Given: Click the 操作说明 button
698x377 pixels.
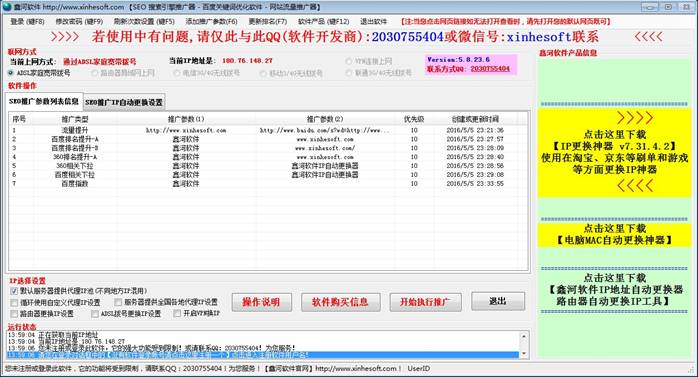Looking at the screenshot, I should coord(262,302).
